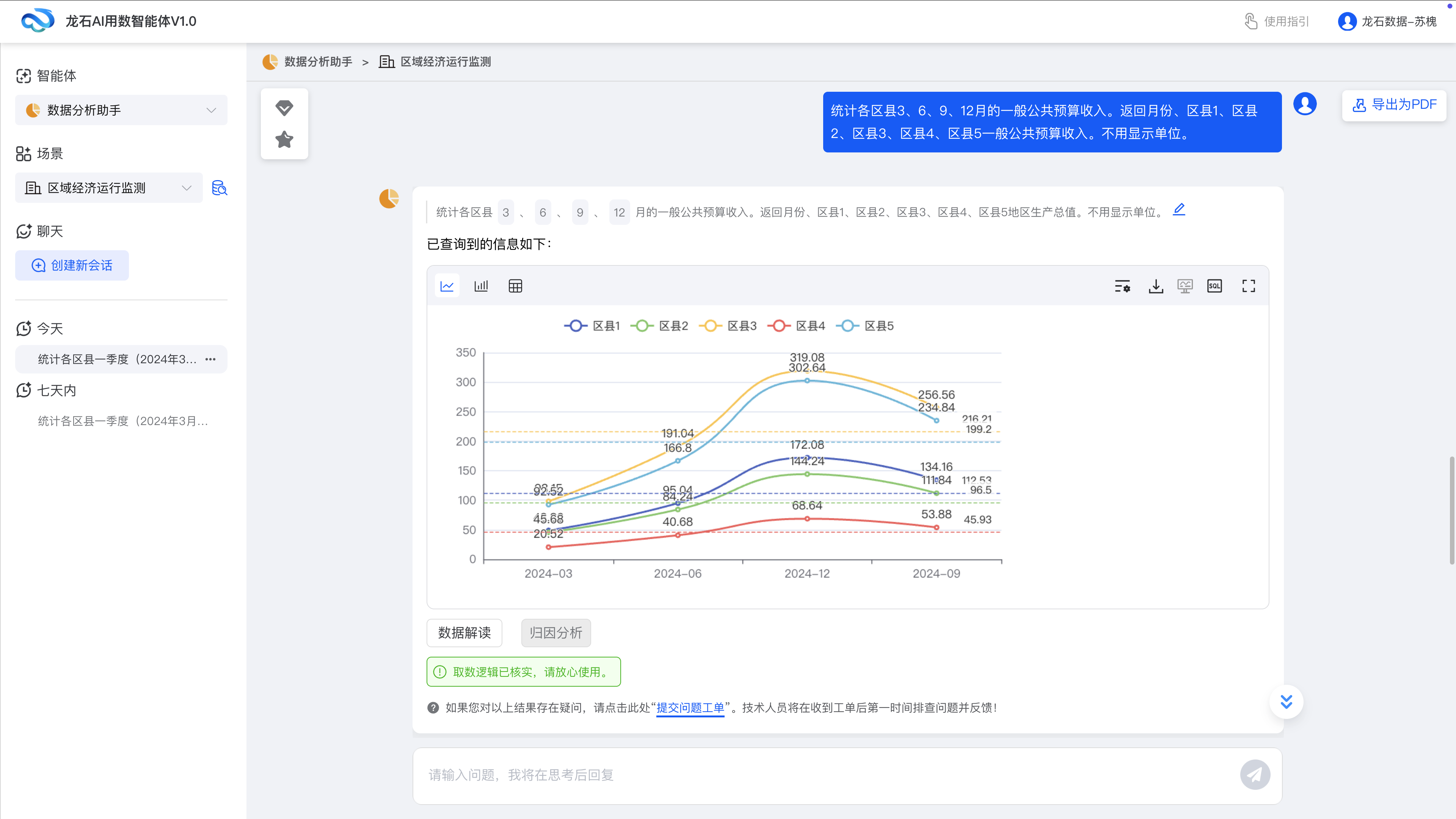This screenshot has height=819, width=1456.
Task: Open the more options menu on today's session
Action: [210, 359]
